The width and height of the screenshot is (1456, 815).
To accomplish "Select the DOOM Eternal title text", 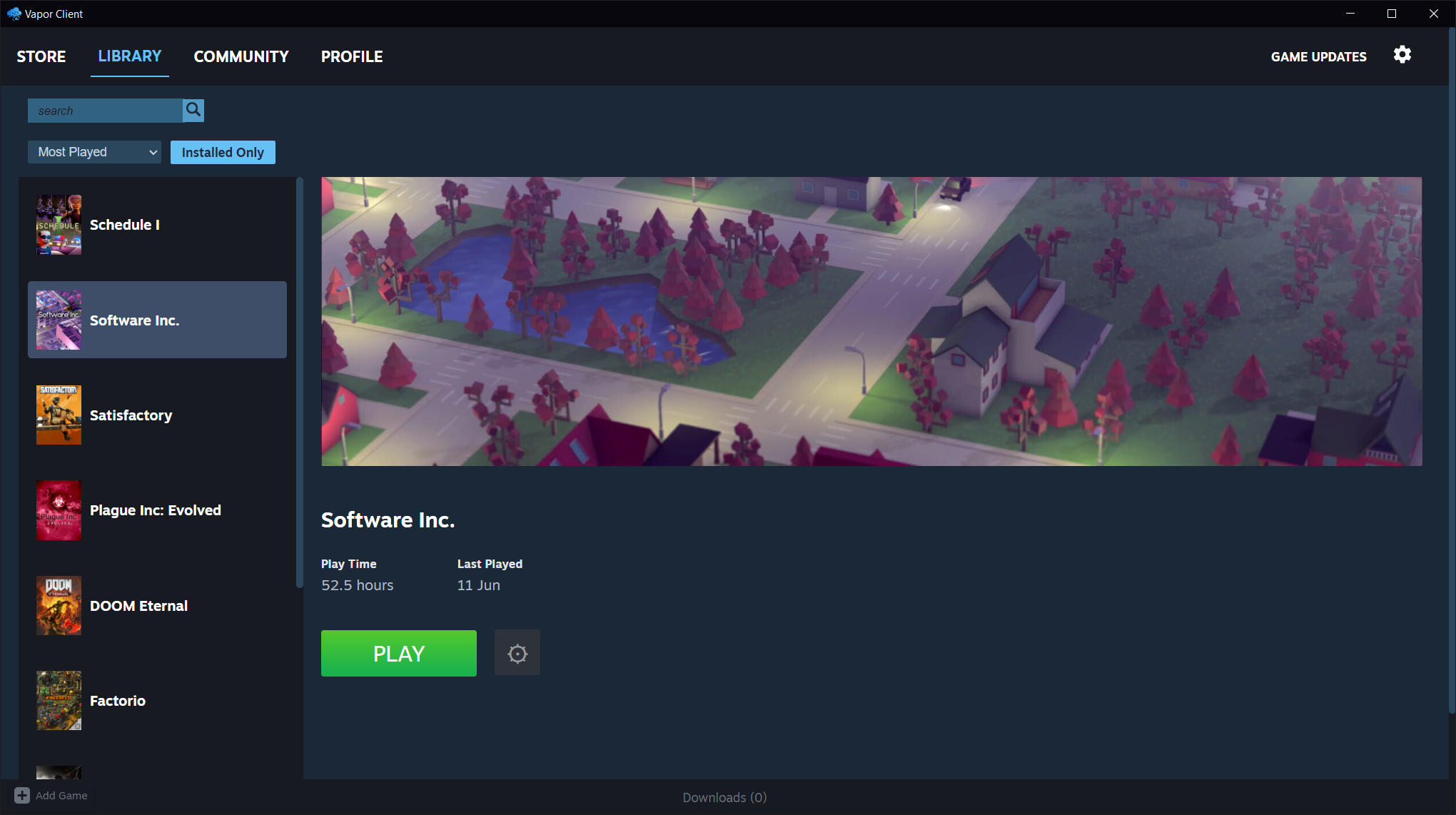I will (x=139, y=606).
